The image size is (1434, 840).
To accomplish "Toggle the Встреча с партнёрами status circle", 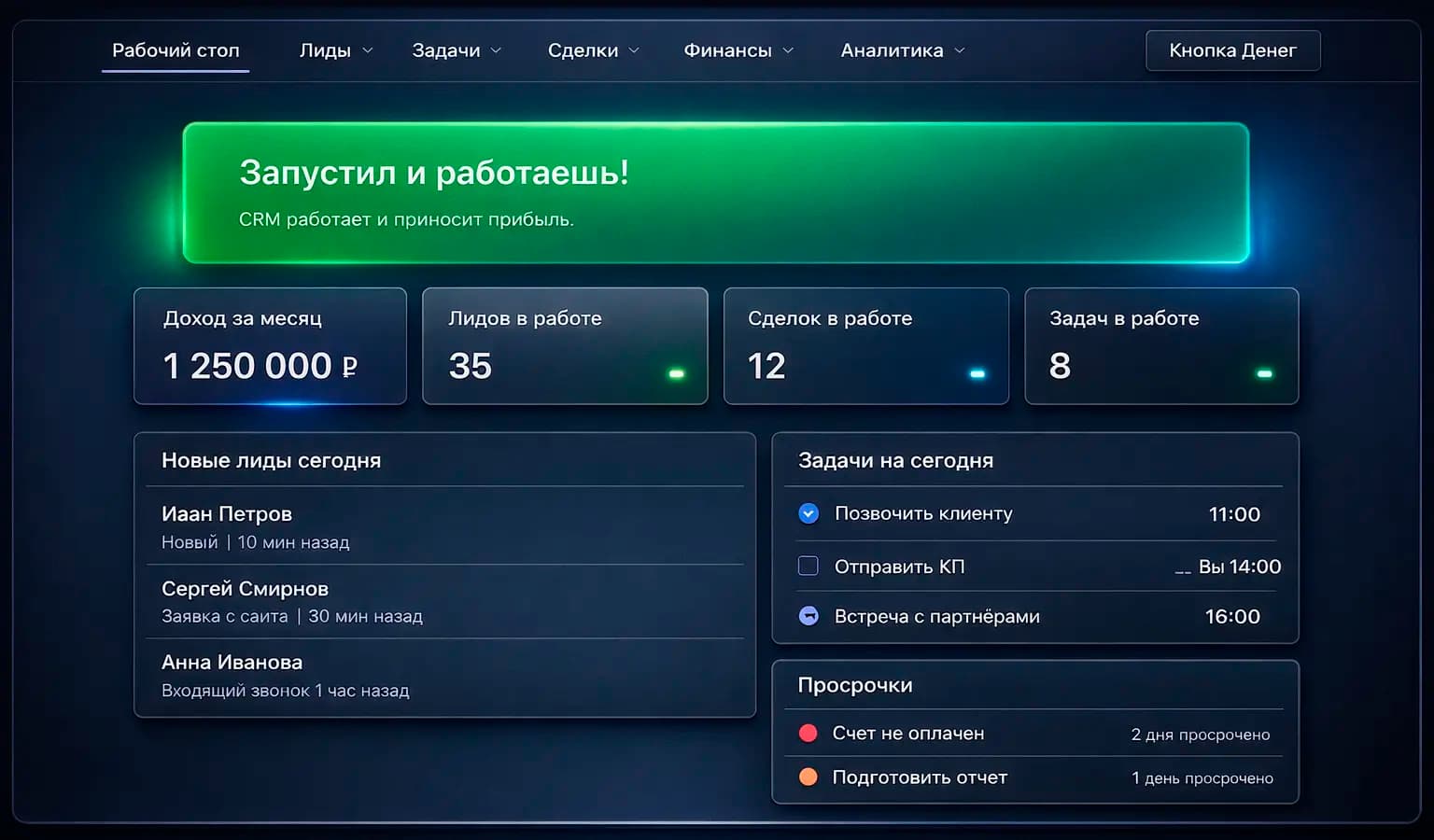I will click(808, 616).
